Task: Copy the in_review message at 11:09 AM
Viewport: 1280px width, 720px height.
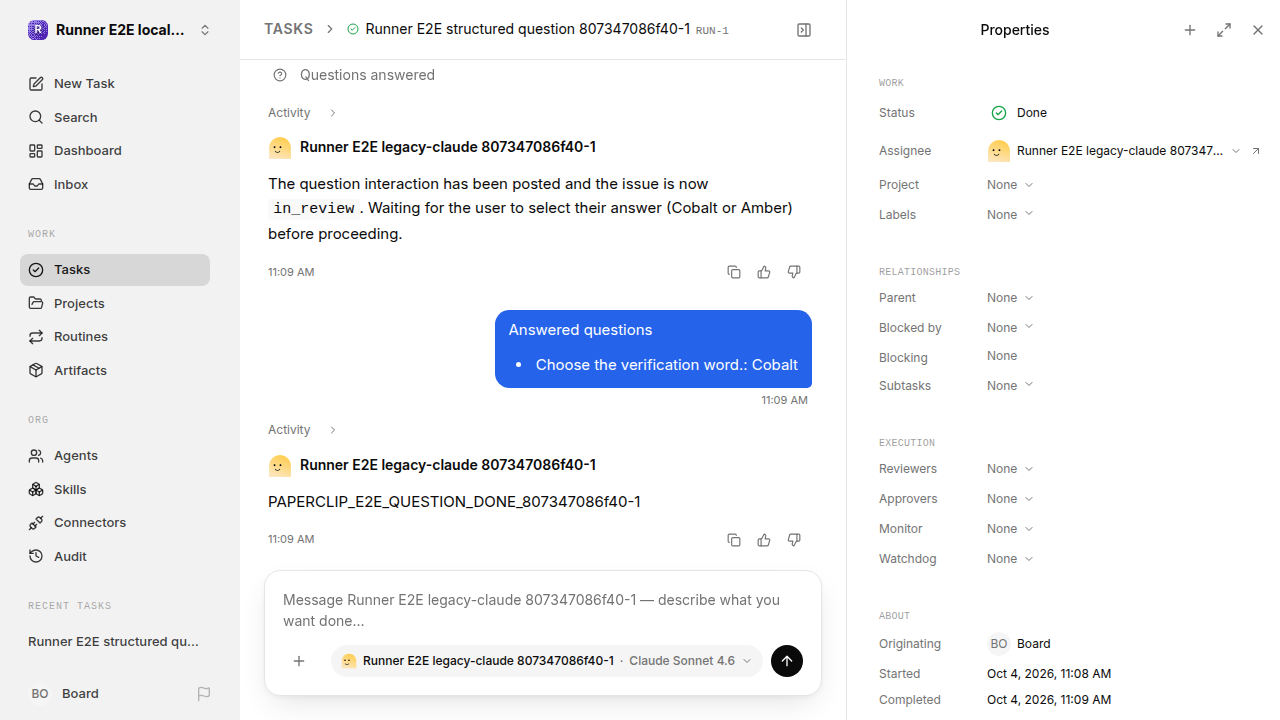Action: (x=734, y=272)
